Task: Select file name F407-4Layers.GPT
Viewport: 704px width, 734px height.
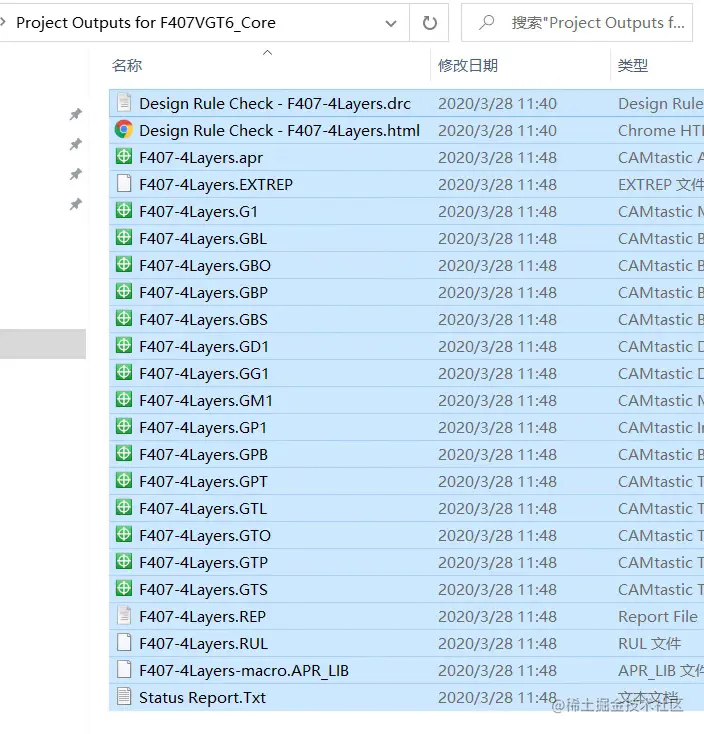Action: (203, 482)
